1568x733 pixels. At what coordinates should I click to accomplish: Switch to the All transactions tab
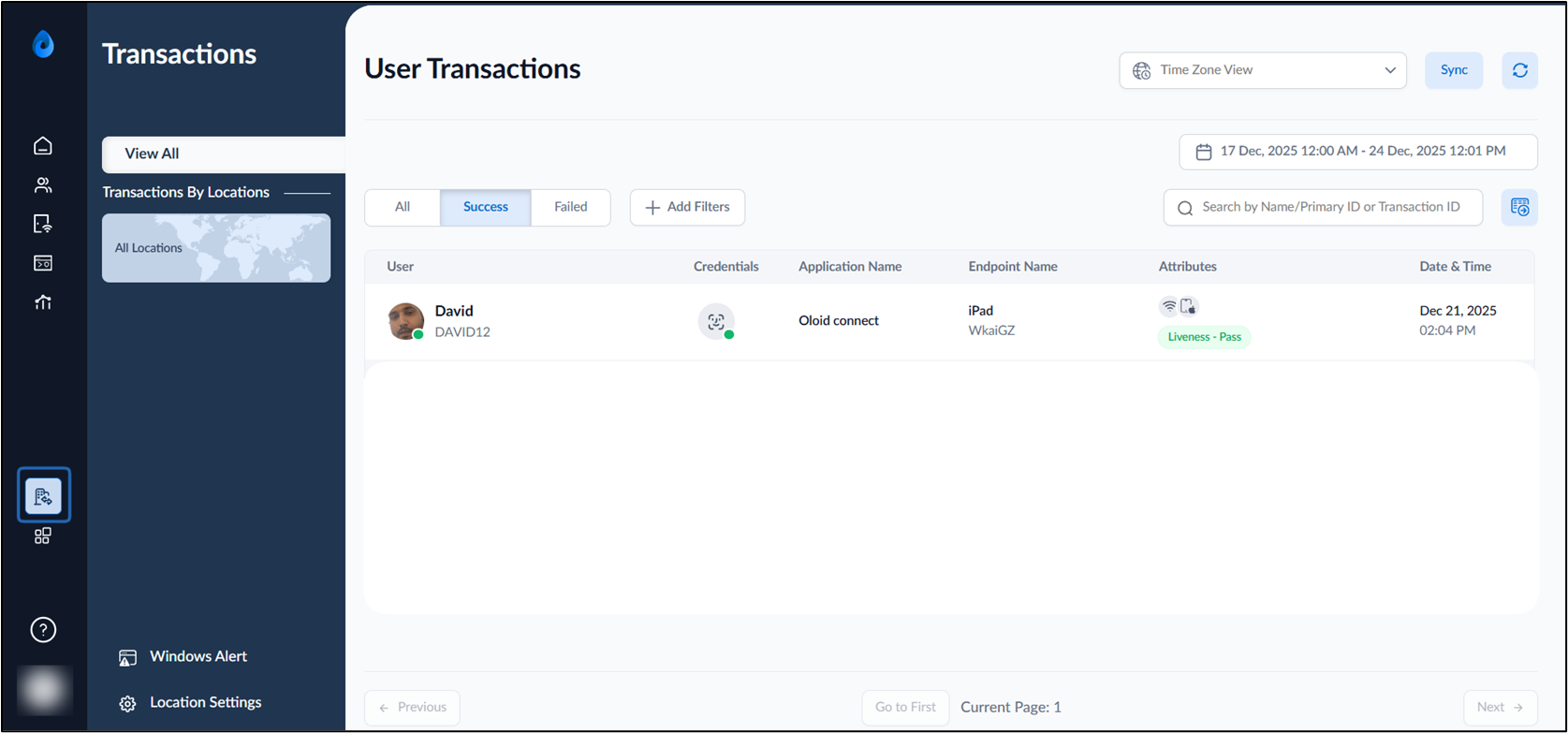(x=403, y=207)
